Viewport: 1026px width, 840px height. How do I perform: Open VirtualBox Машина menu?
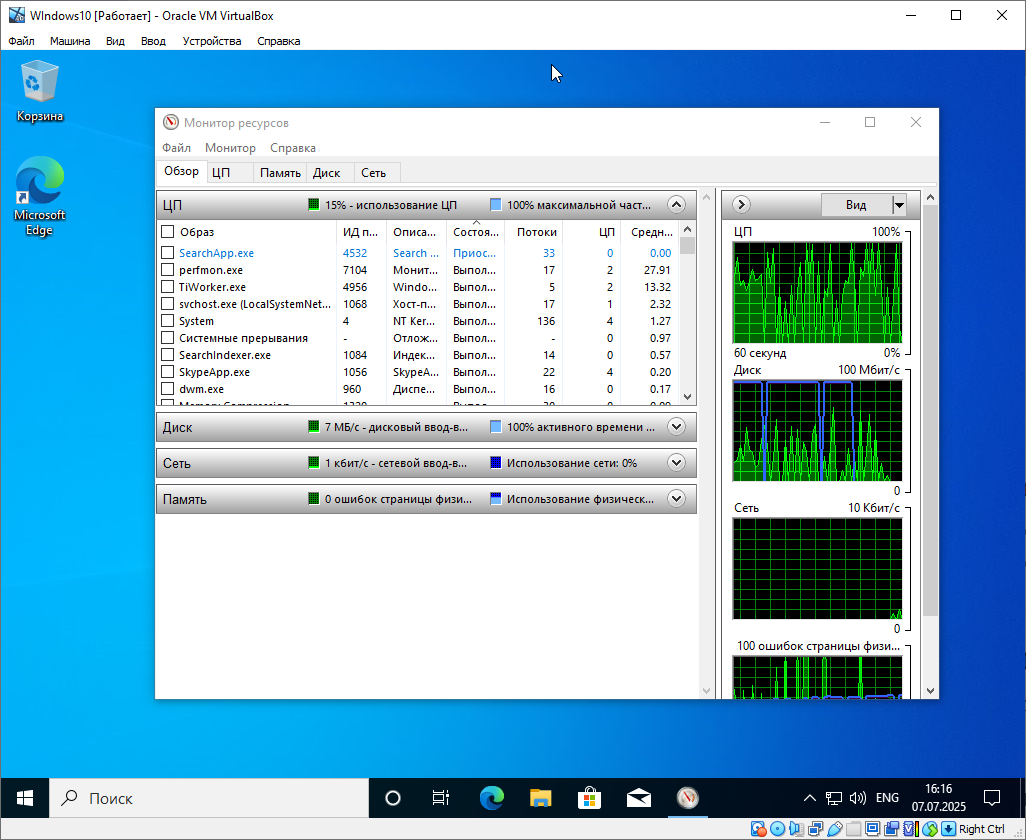(70, 41)
